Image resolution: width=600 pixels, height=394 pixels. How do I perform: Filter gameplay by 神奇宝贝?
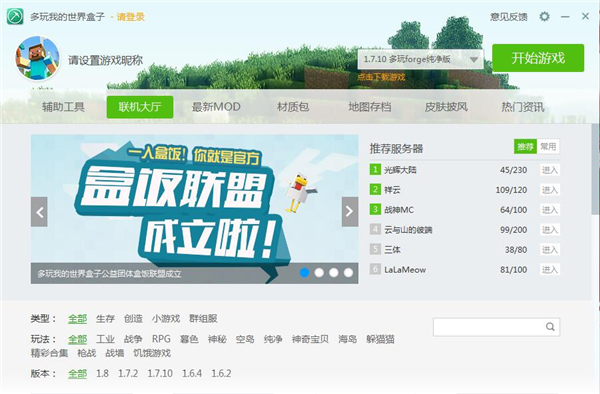310,339
